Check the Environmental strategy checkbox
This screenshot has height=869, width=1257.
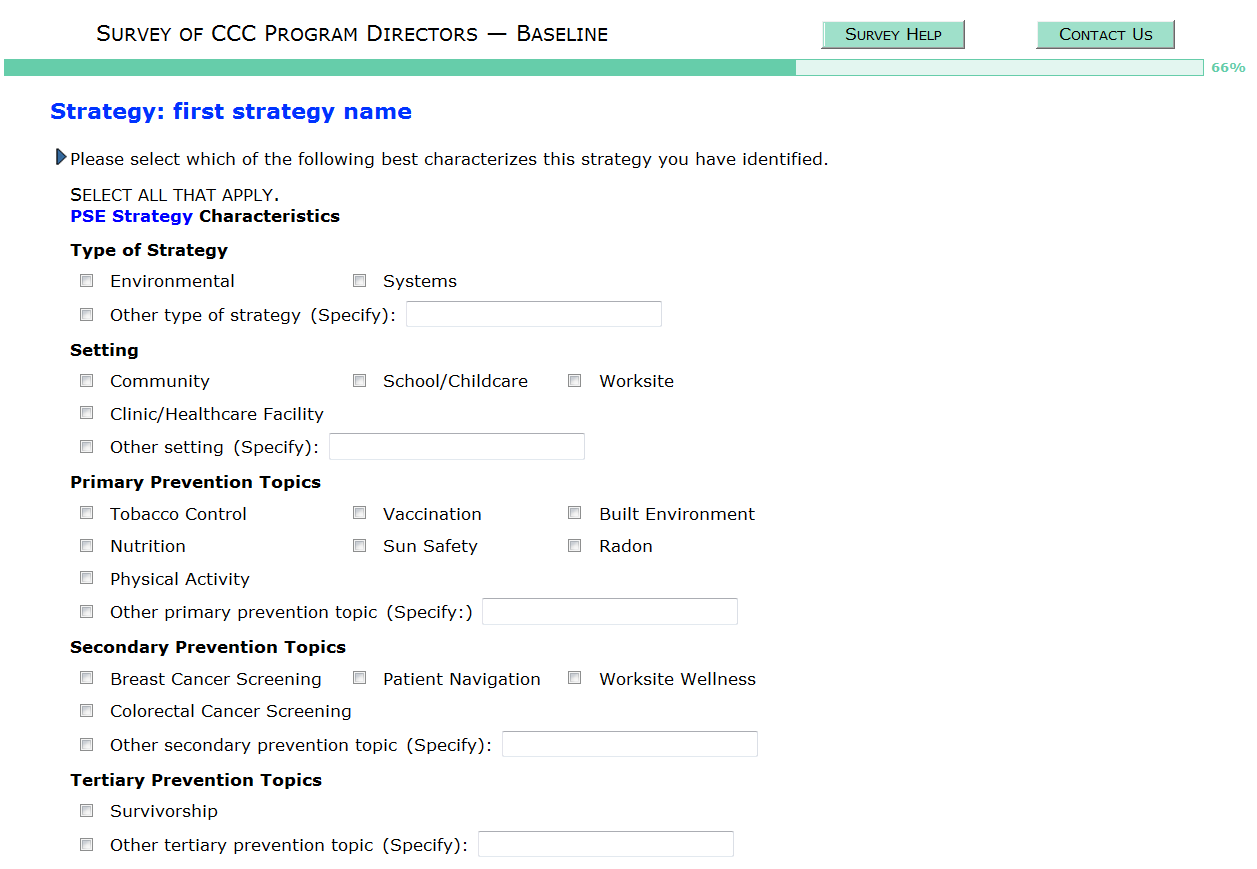coord(87,281)
